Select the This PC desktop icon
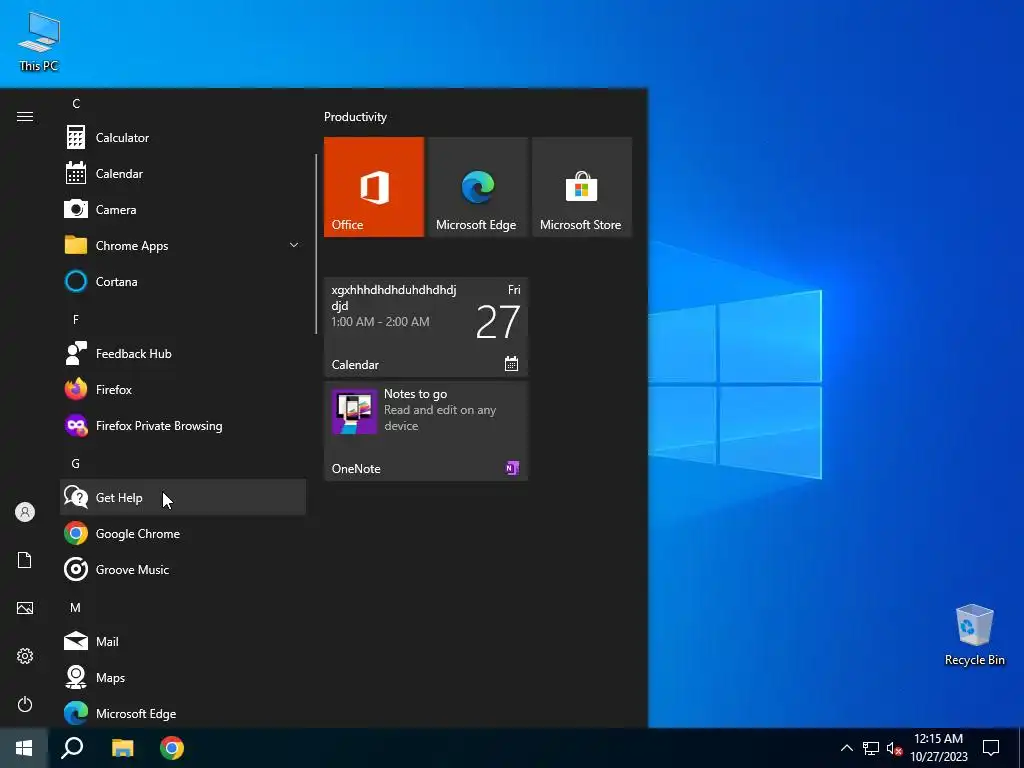1024x768 pixels. pyautogui.click(x=39, y=41)
